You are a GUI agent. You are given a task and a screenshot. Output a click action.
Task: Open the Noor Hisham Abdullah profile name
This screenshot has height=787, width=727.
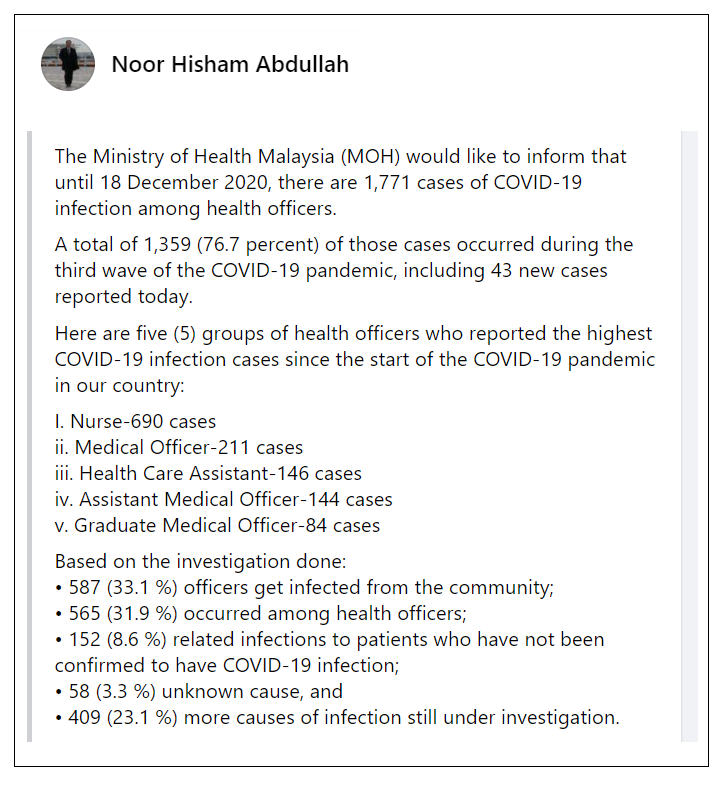tap(230, 65)
